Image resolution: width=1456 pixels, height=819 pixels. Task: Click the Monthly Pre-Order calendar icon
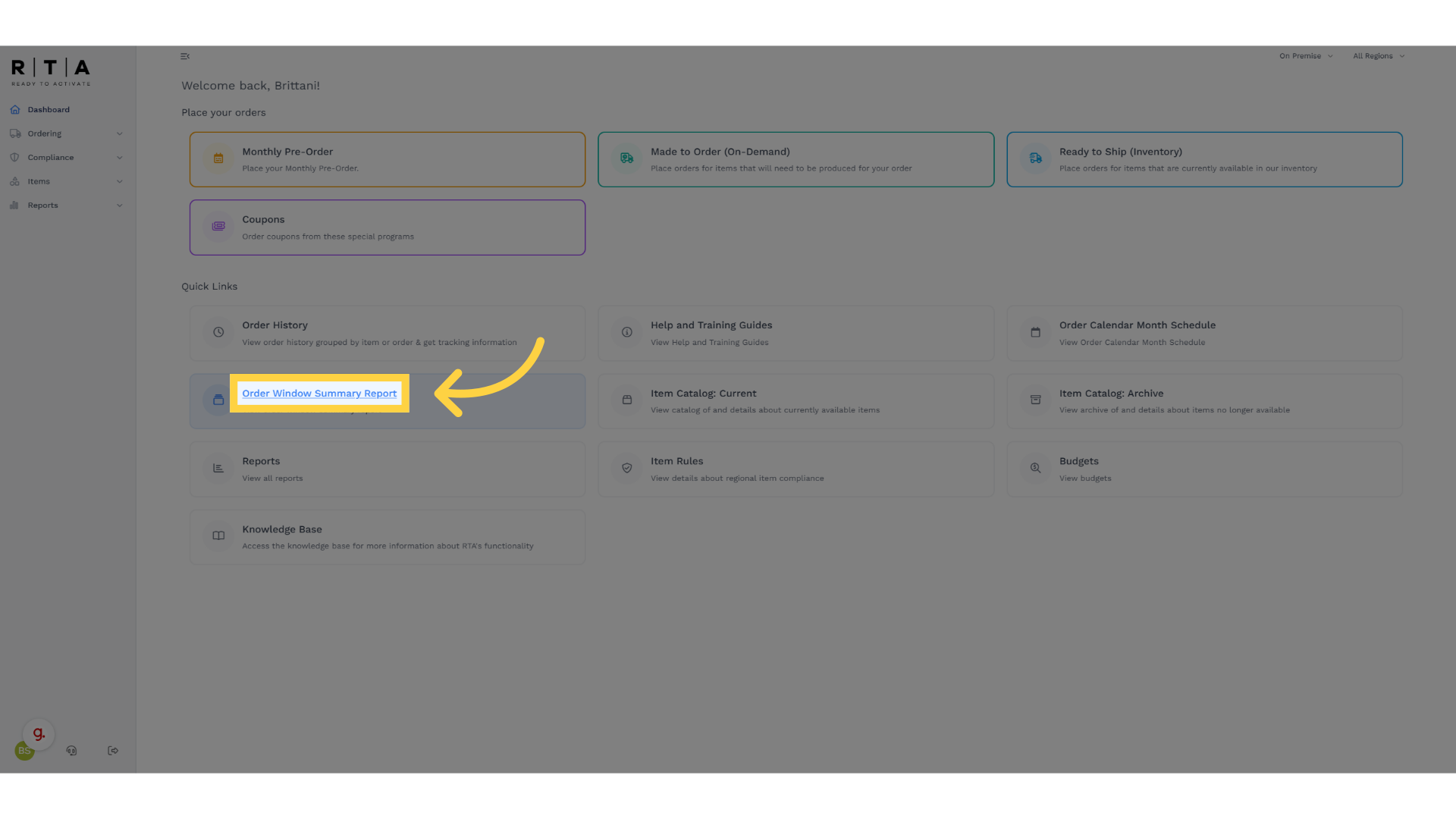coord(218,158)
